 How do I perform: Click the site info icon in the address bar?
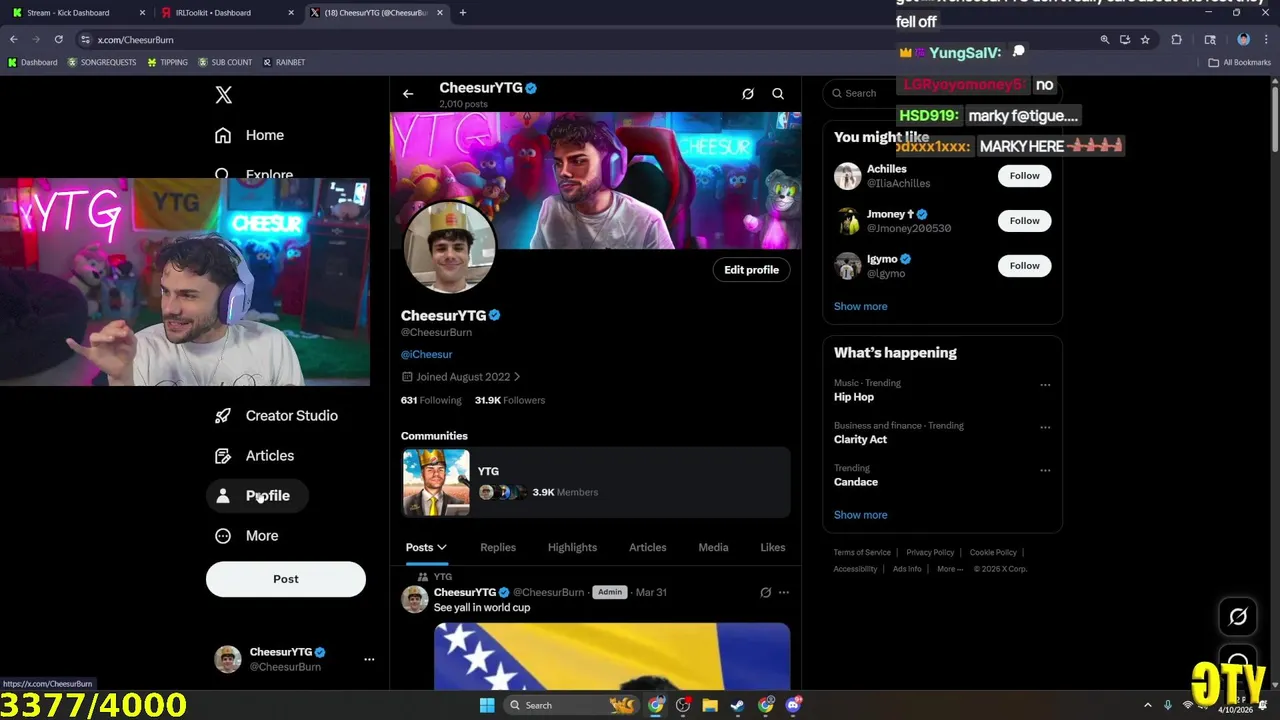86,40
